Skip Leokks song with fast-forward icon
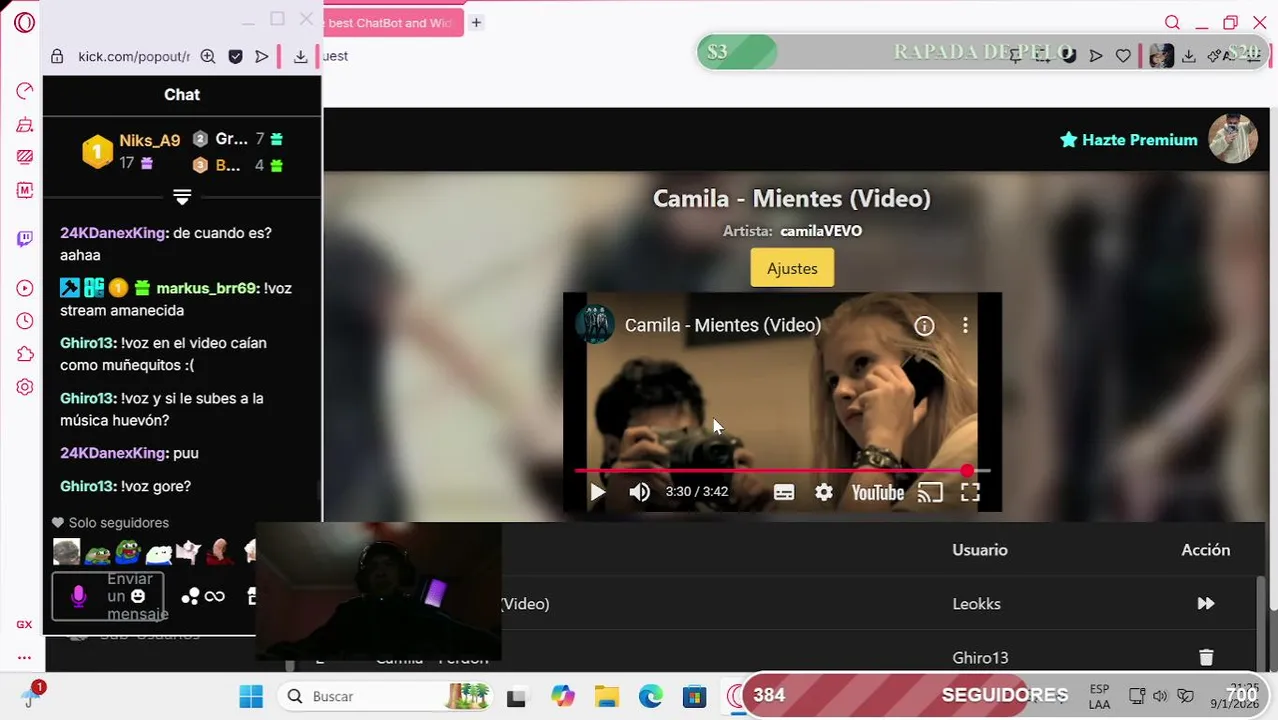The height and width of the screenshot is (720, 1278). click(1206, 603)
